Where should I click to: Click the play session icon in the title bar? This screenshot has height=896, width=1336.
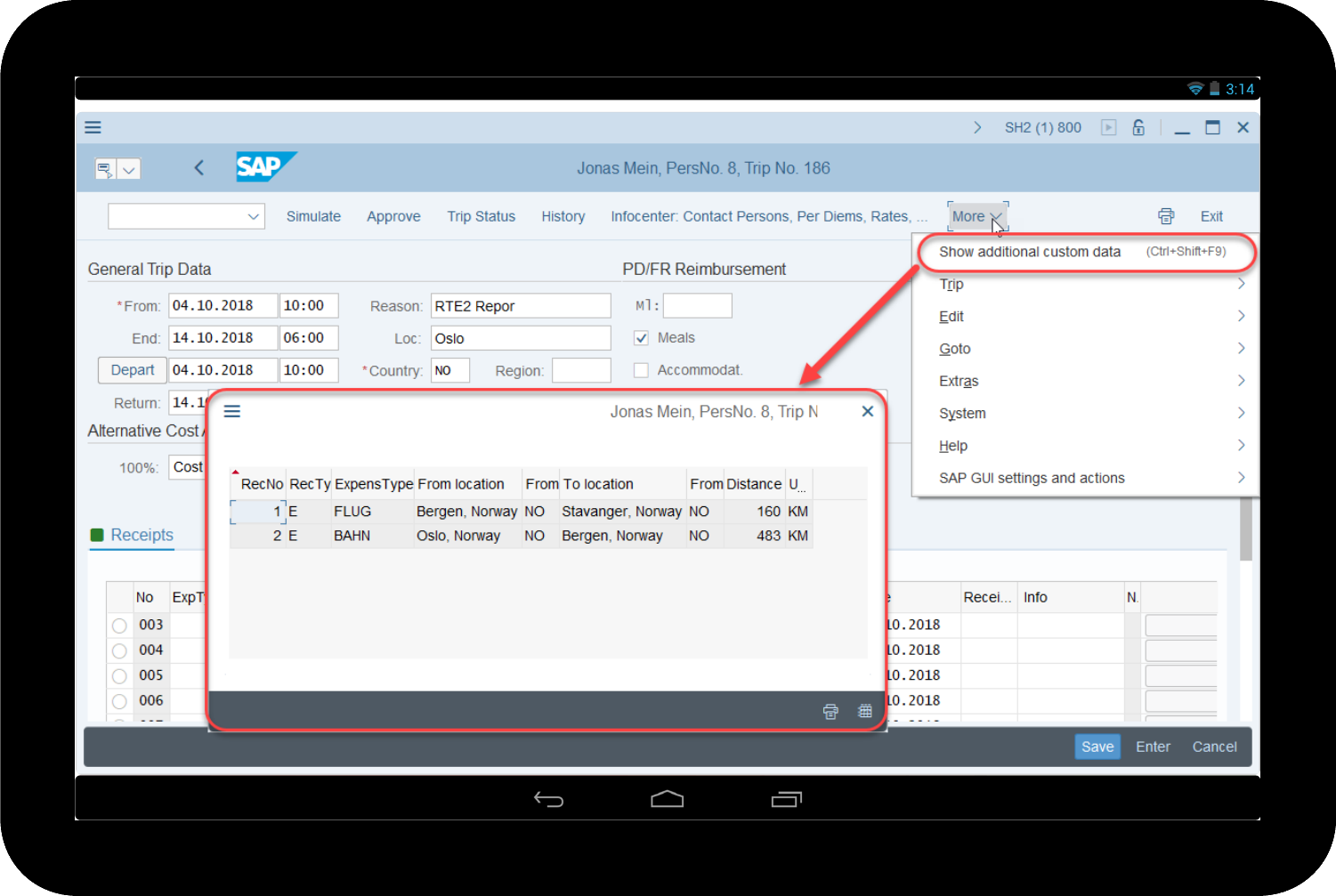tap(1108, 127)
